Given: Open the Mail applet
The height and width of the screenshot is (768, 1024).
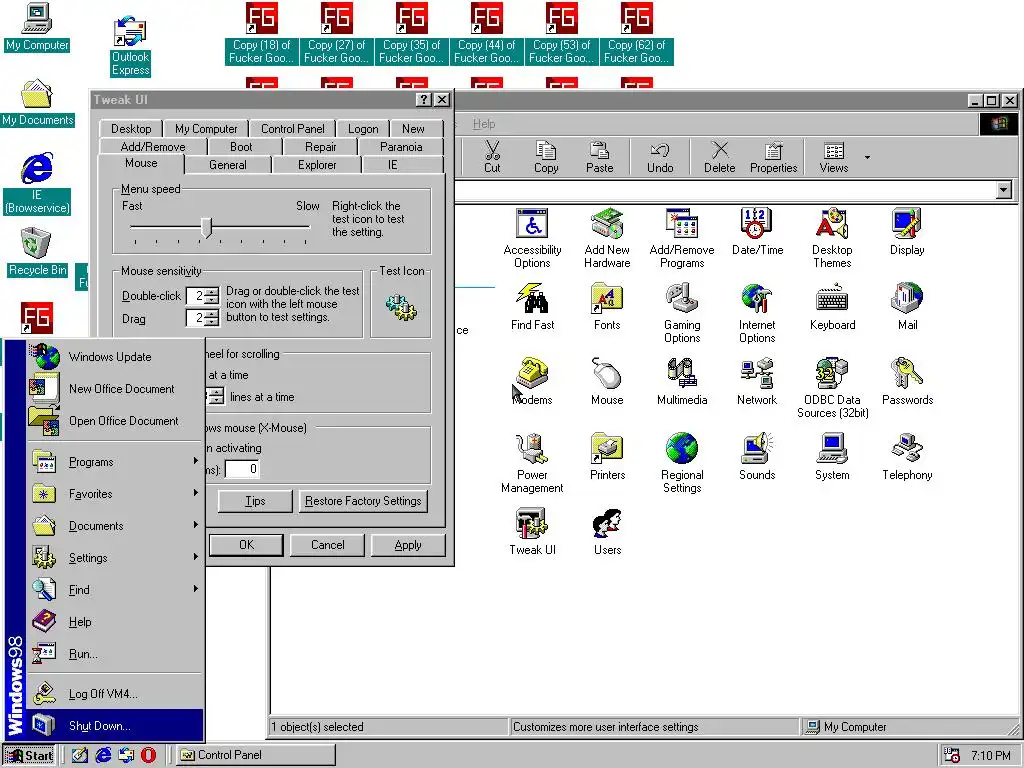Looking at the screenshot, I should pyautogui.click(x=906, y=307).
